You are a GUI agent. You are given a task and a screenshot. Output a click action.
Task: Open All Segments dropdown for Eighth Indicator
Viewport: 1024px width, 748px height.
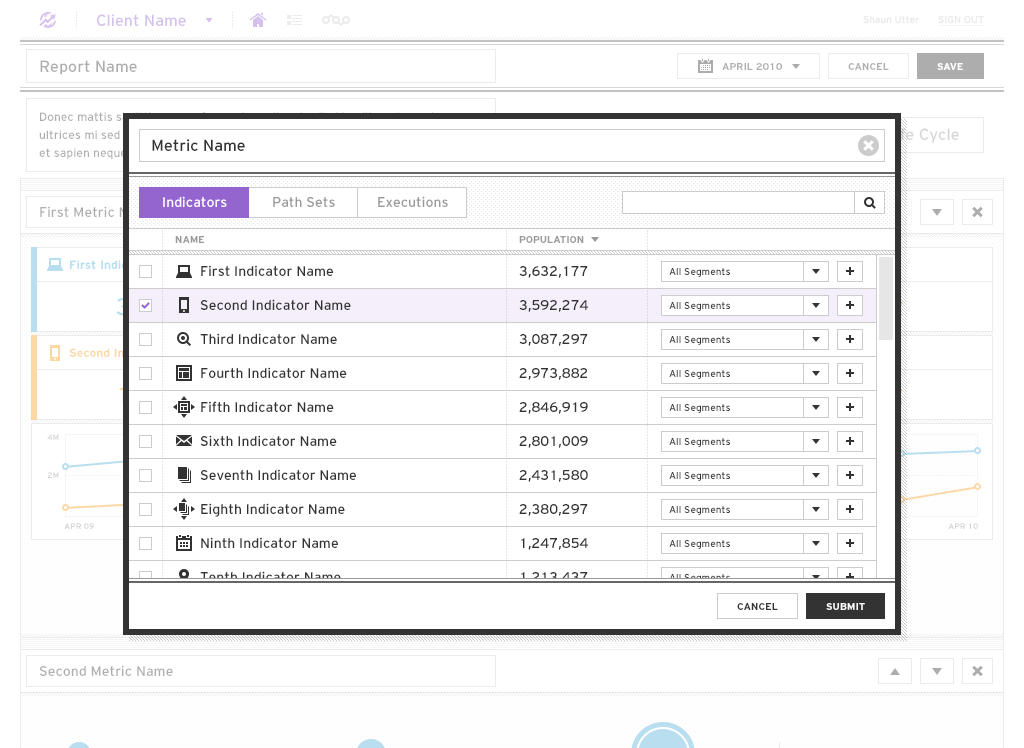[x=815, y=509]
